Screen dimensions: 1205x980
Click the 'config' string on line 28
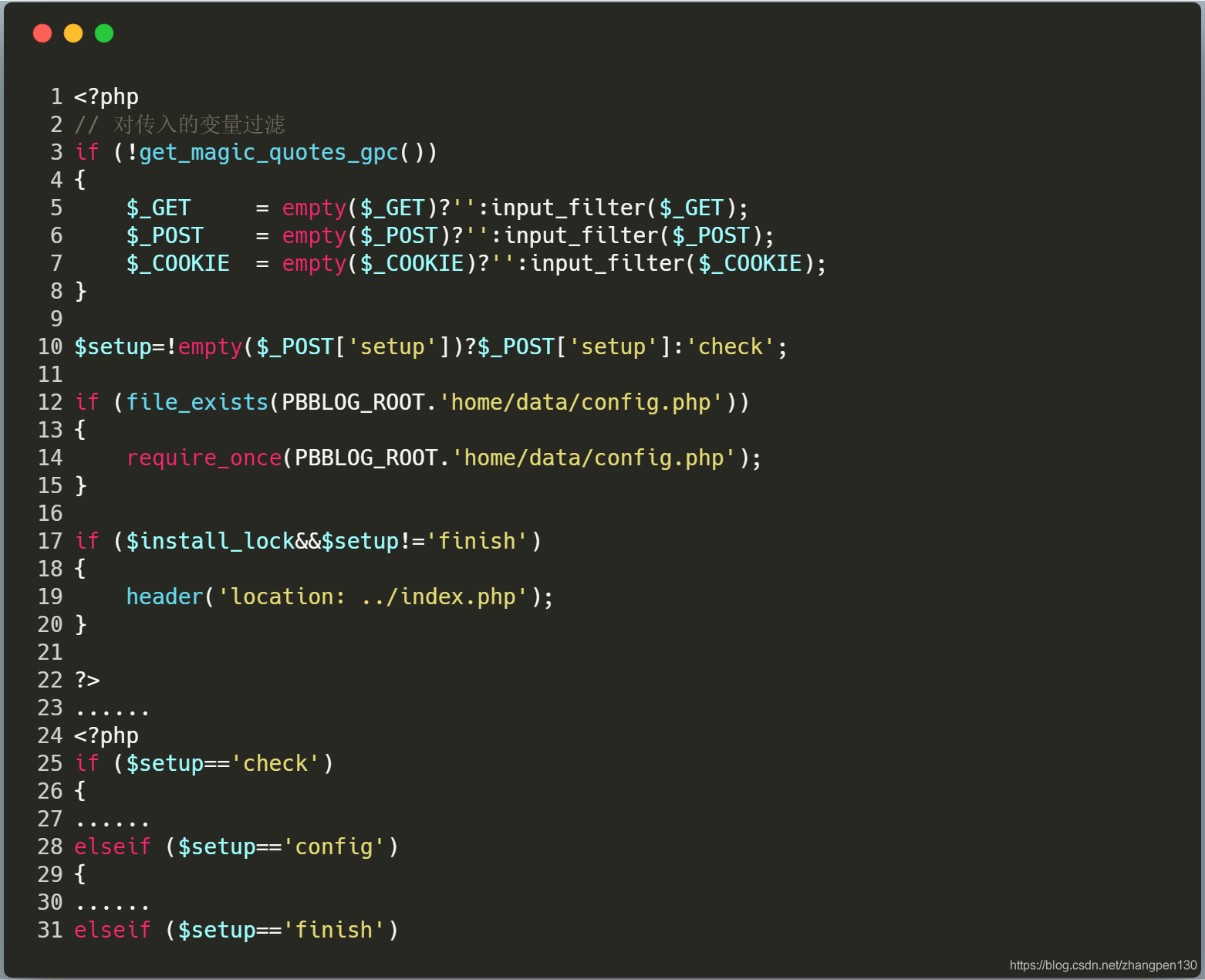pyautogui.click(x=334, y=847)
